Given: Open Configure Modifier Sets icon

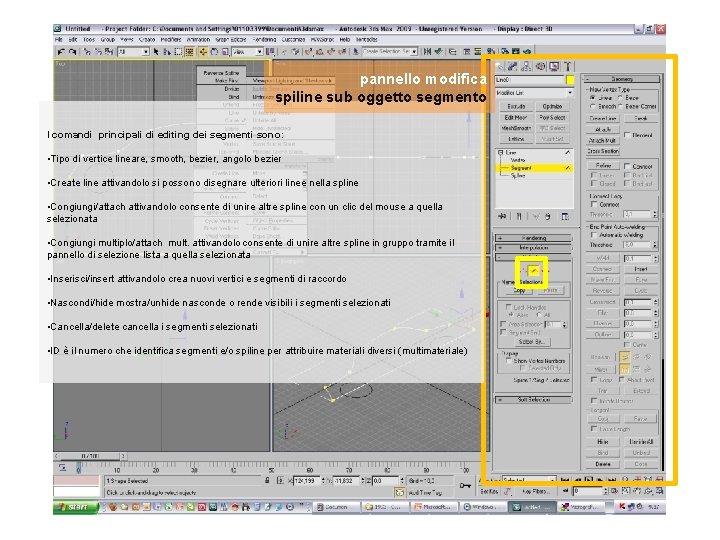Looking at the screenshot, I should pos(565,216).
